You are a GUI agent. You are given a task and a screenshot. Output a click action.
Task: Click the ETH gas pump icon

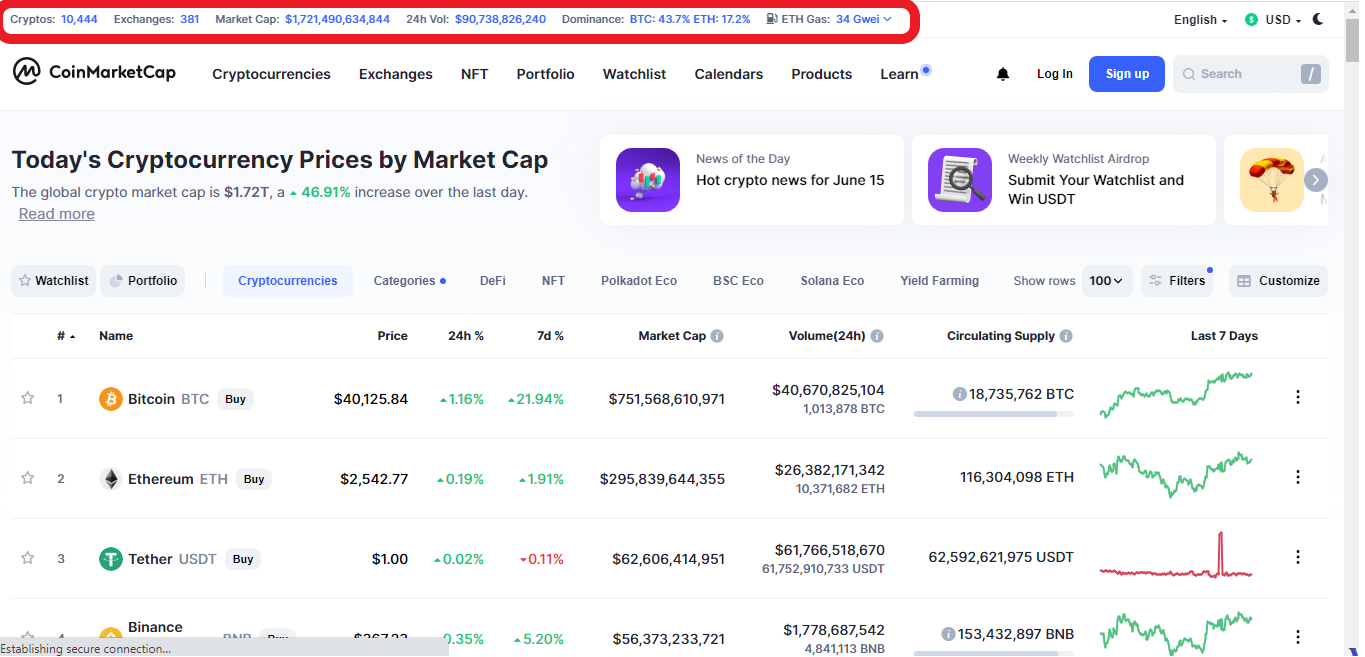[x=772, y=19]
